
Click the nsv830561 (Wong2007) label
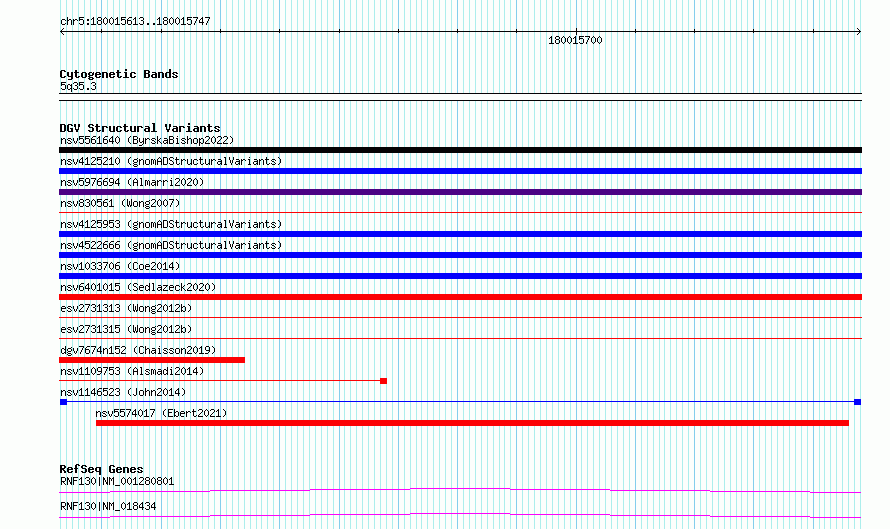tap(120, 203)
